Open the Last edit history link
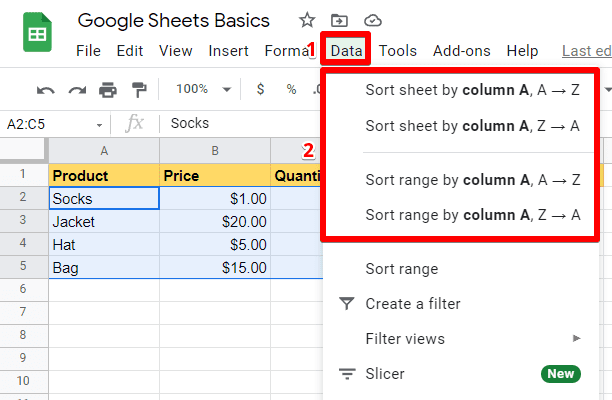 coord(586,51)
